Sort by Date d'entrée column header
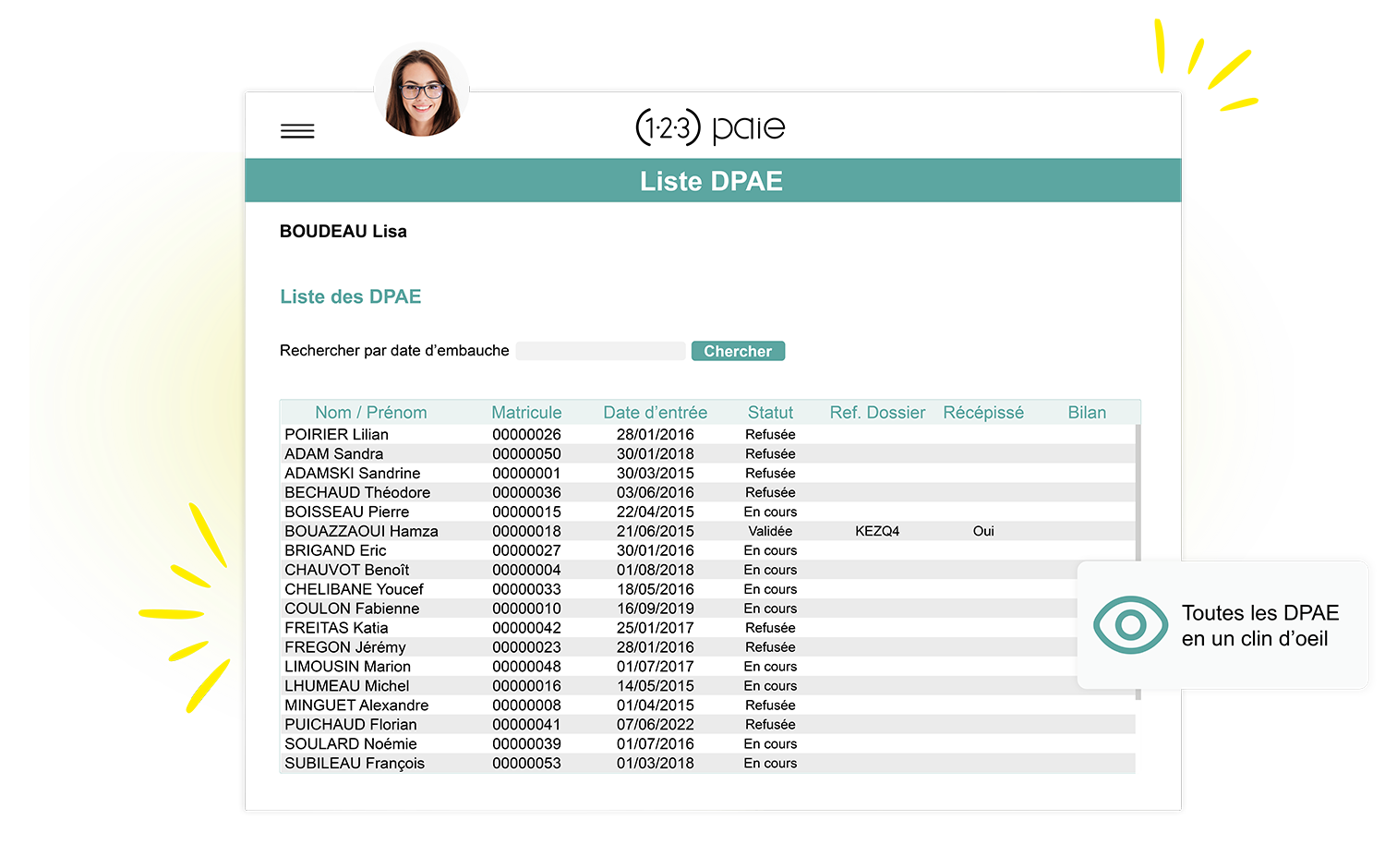1385x868 pixels. (x=655, y=412)
